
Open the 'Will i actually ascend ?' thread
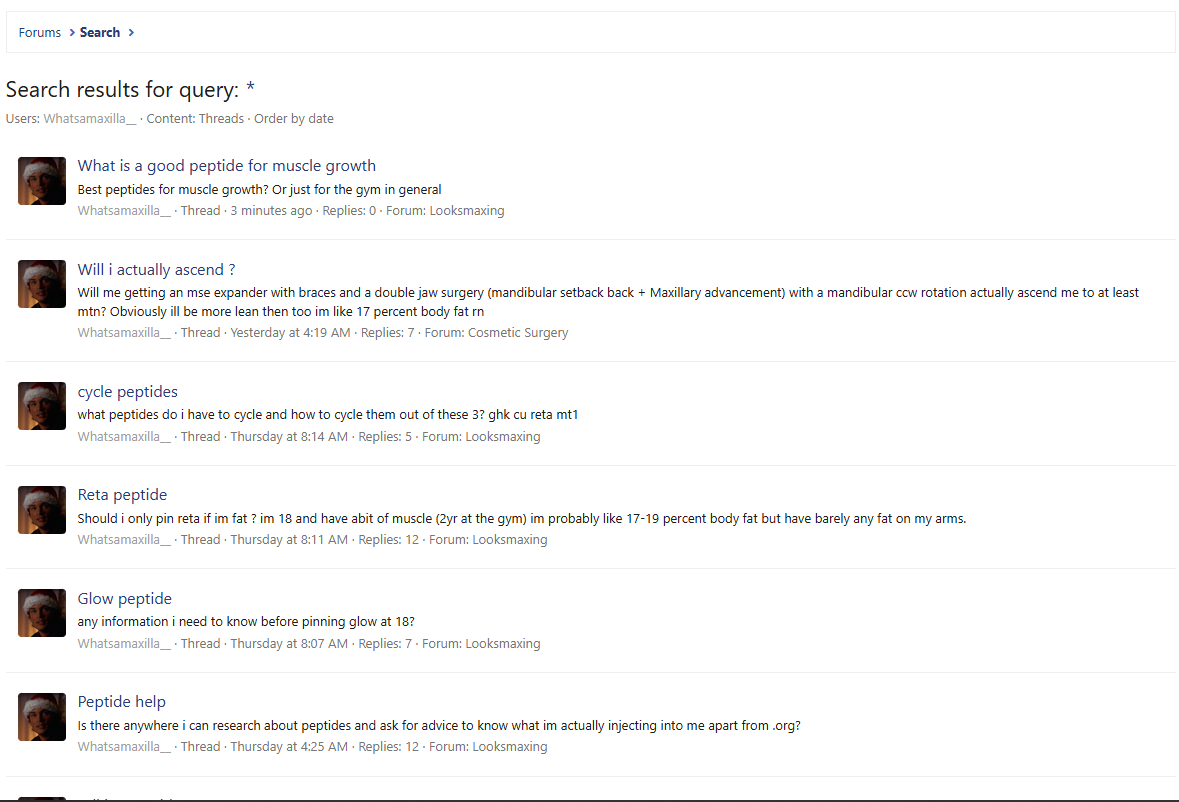[156, 270]
